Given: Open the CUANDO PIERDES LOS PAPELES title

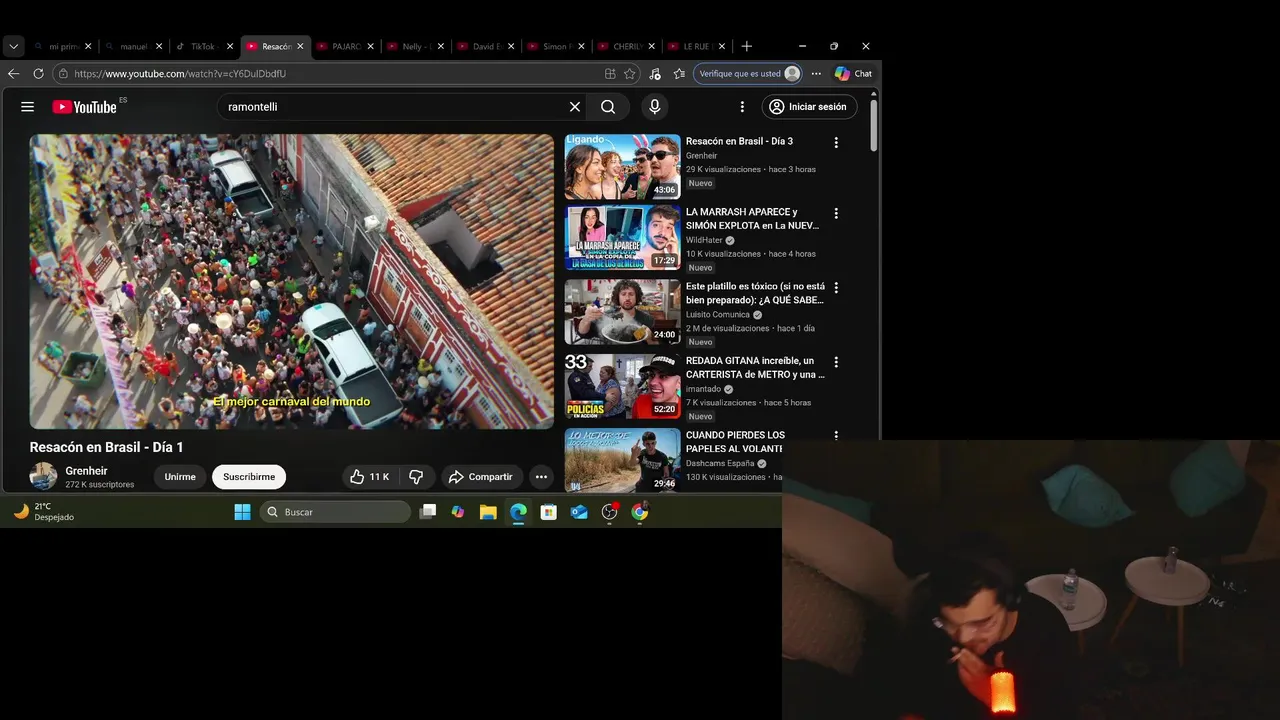Looking at the screenshot, I should pos(735,442).
